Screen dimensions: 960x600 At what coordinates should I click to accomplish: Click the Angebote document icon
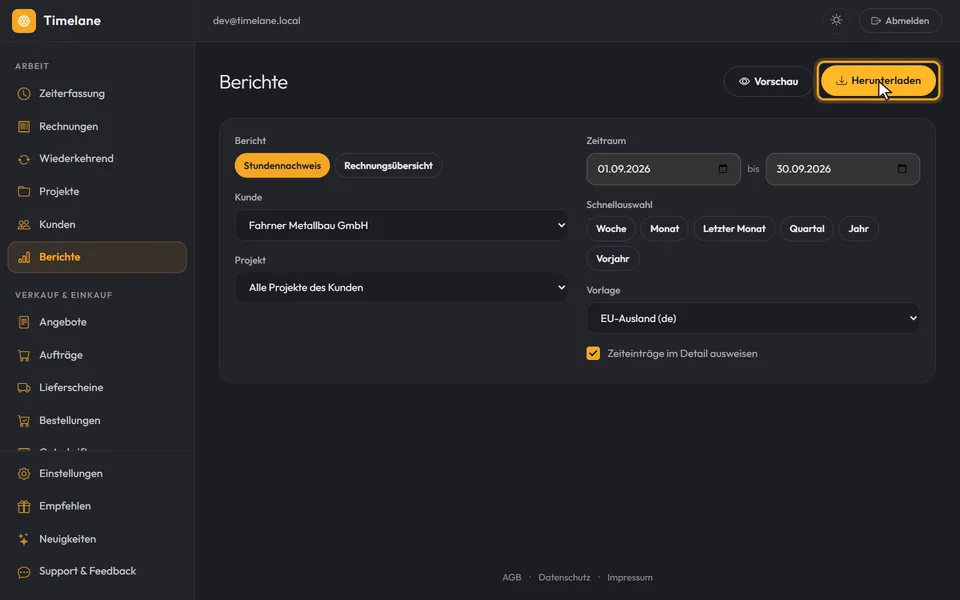[24, 322]
